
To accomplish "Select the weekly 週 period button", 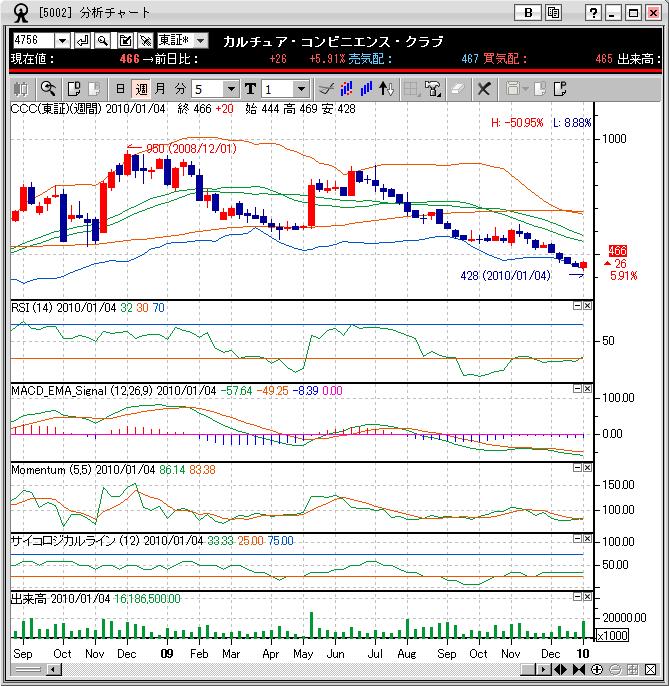I will (x=141, y=89).
